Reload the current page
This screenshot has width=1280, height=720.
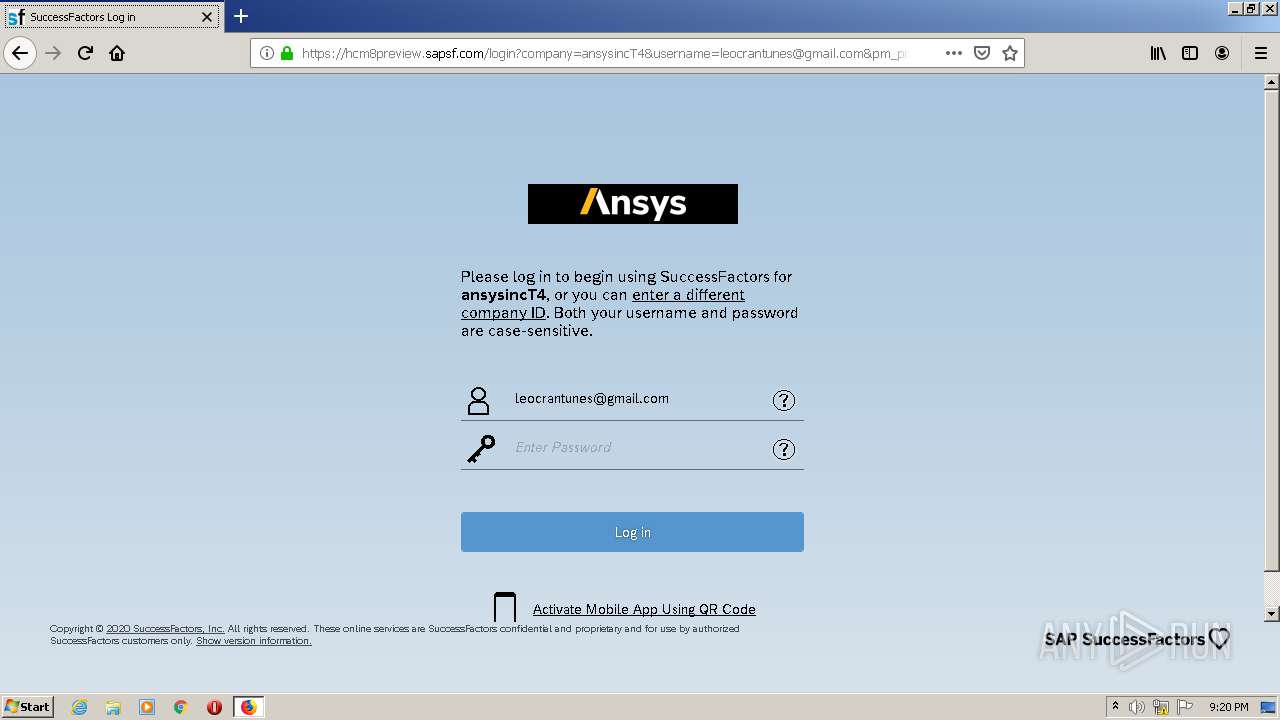click(86, 53)
